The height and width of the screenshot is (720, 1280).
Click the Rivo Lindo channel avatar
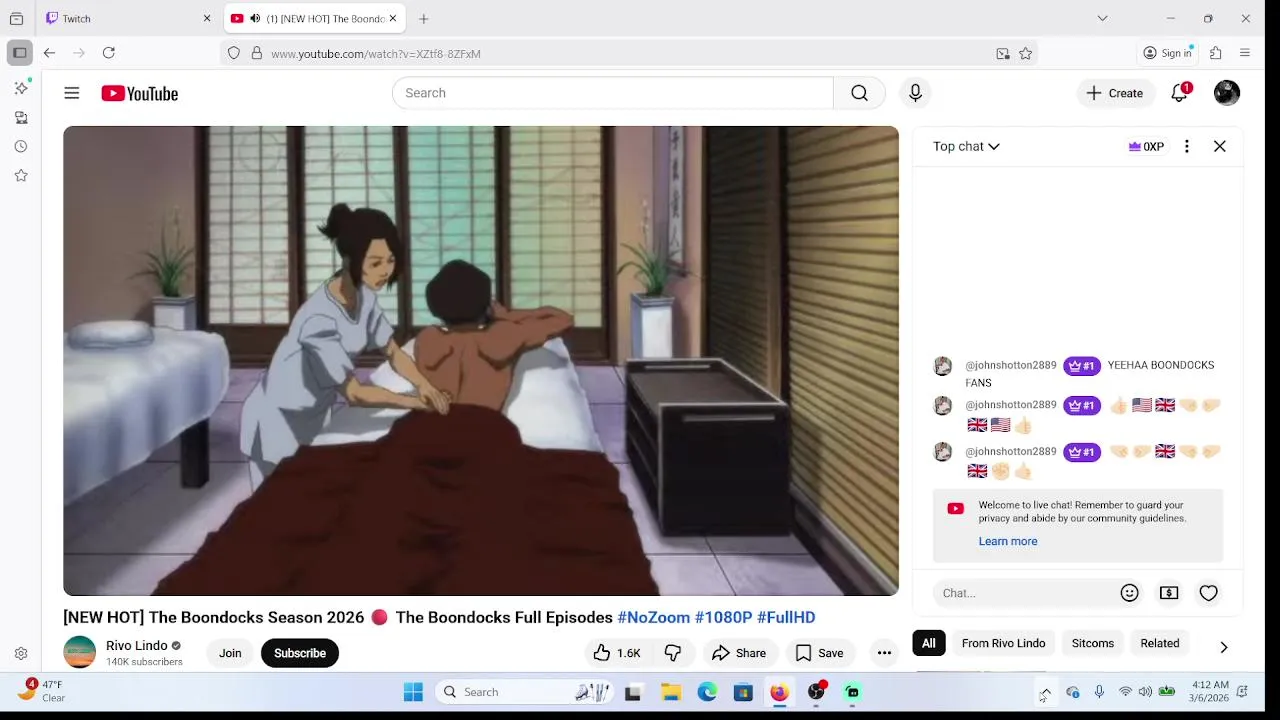(80, 652)
